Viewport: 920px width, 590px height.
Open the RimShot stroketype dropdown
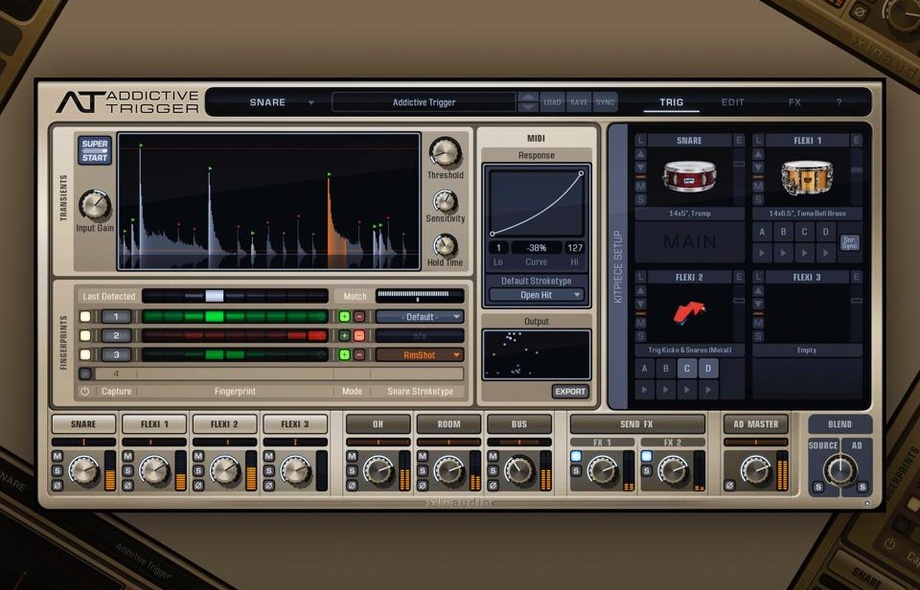click(x=420, y=355)
